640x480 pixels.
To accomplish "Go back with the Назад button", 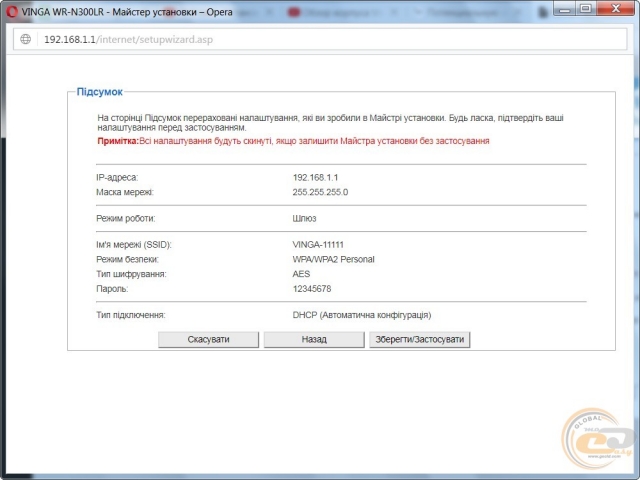I will point(314,339).
